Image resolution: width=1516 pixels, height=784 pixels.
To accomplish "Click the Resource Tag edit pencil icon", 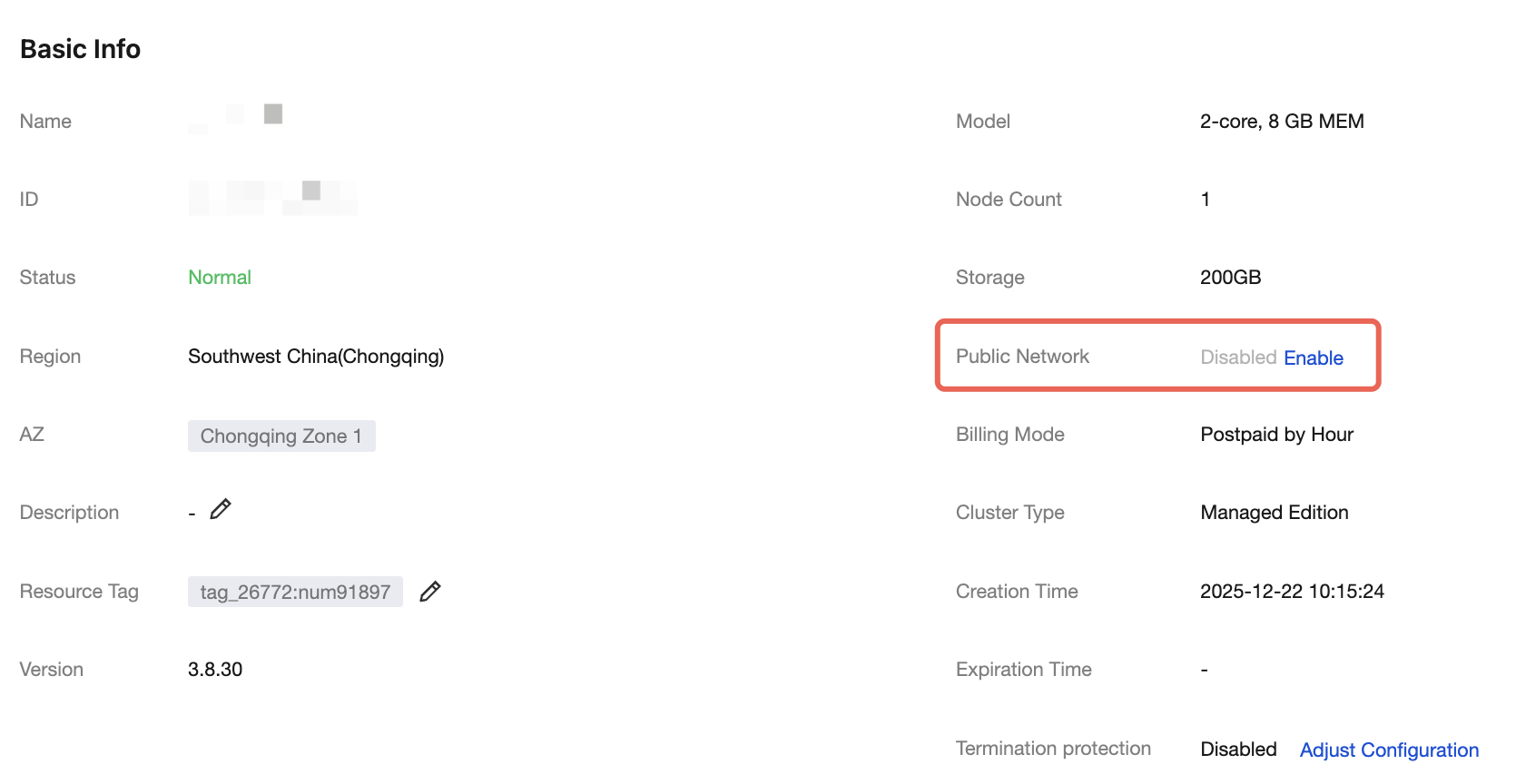I will coord(430,592).
